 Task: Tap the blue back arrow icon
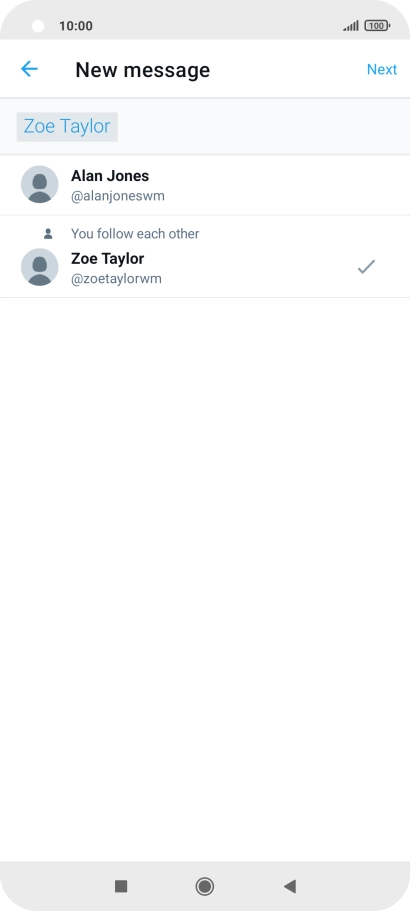click(29, 69)
